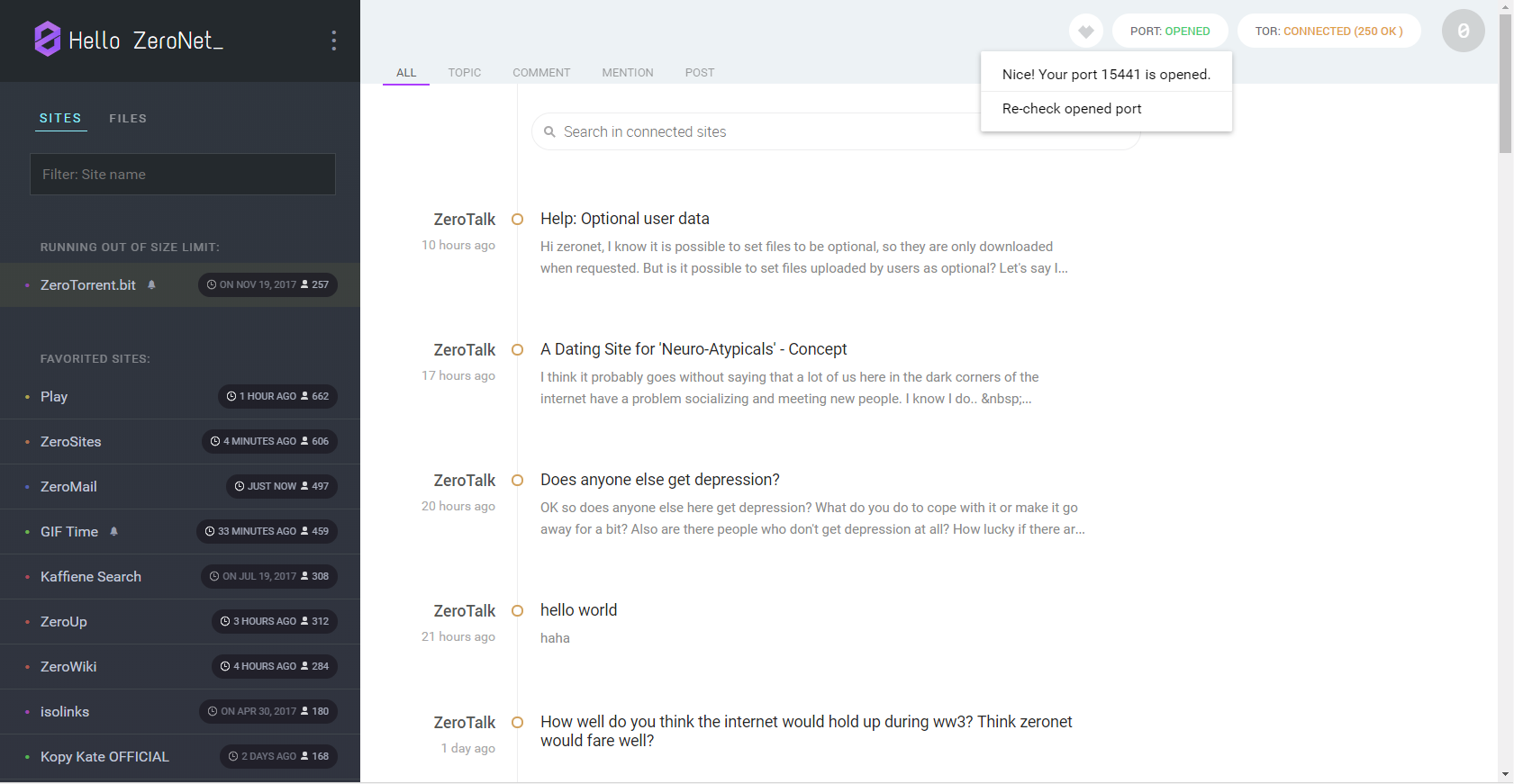Switch to the TOPIC feed tab
Image resolution: width=1514 pixels, height=784 pixels.
point(465,73)
